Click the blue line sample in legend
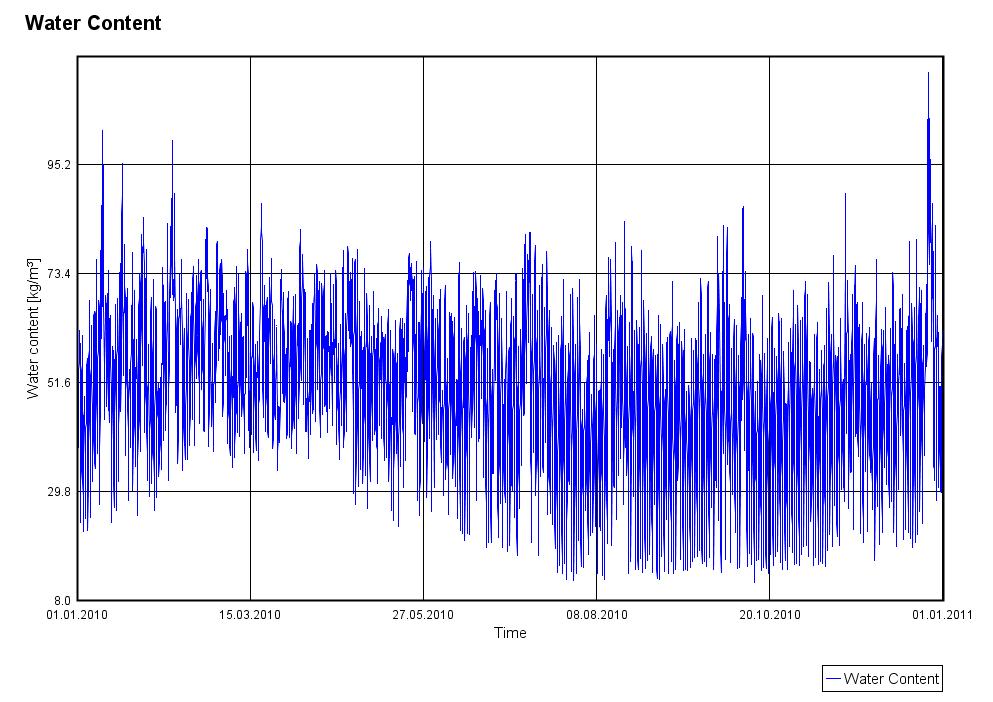993x702 pixels. [x=832, y=679]
